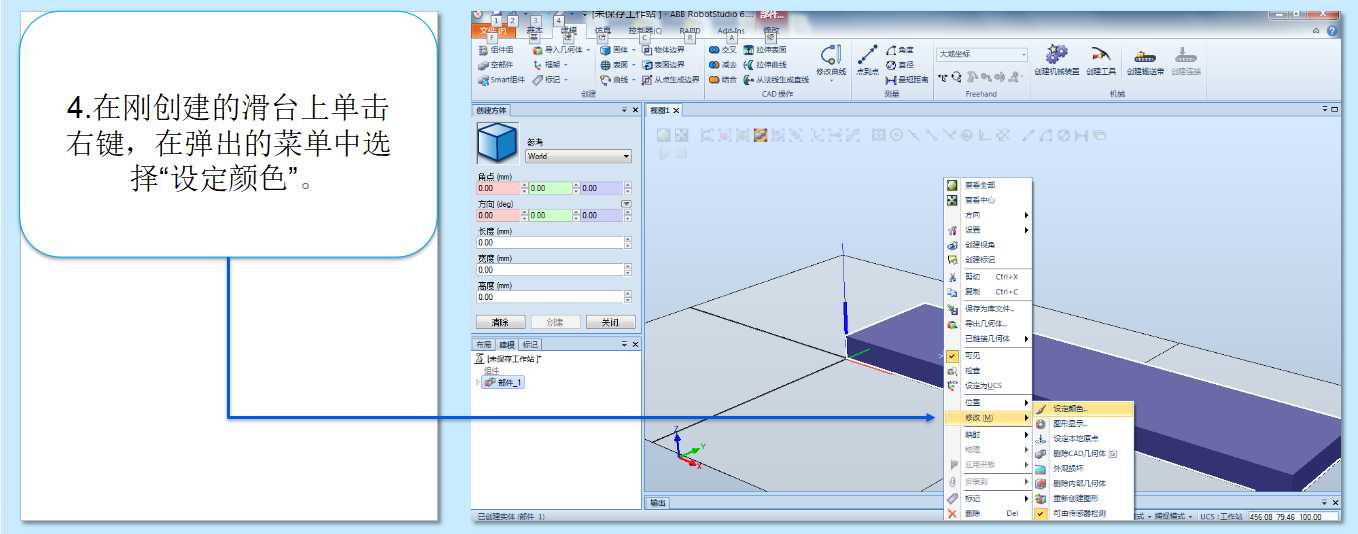This screenshot has height=534, width=1358.
Task: Click the 角度 measurement icon
Action: point(891,50)
